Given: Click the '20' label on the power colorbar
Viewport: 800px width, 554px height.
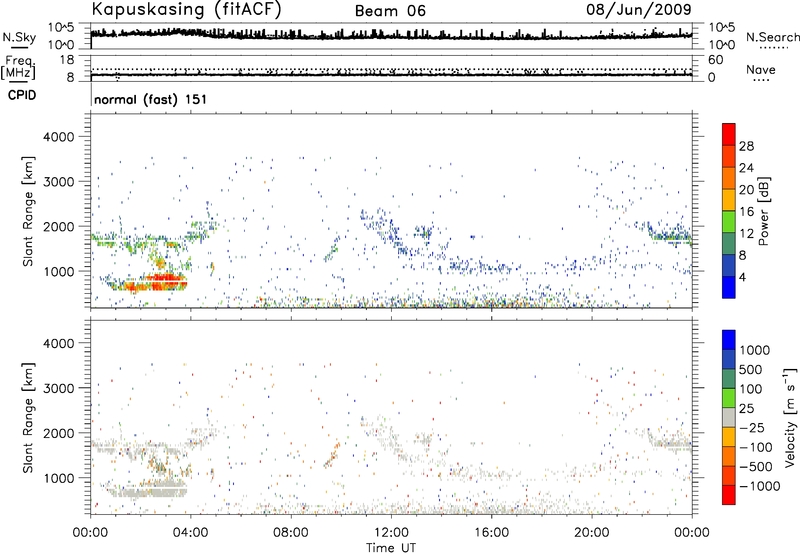Looking at the screenshot, I should [x=746, y=190].
